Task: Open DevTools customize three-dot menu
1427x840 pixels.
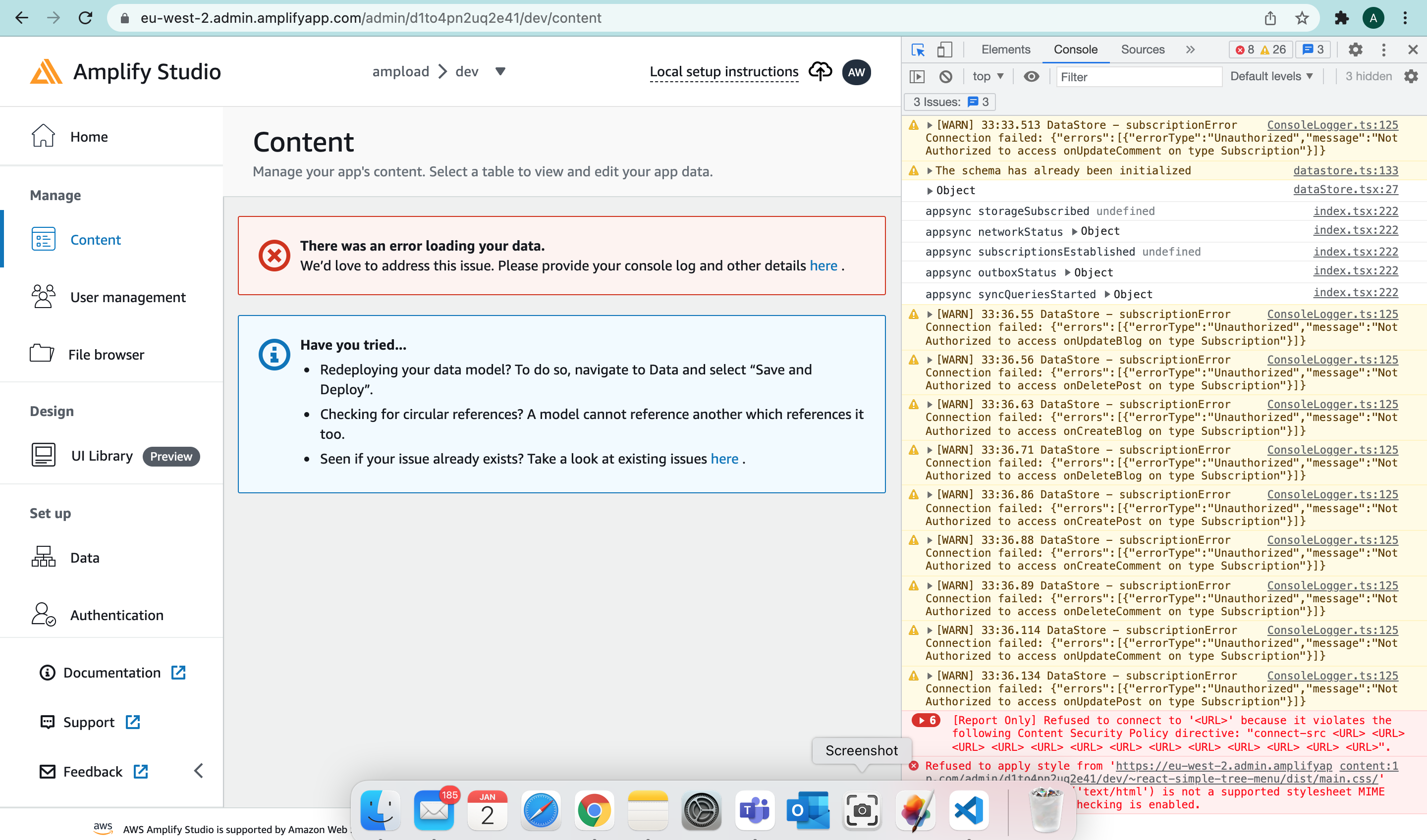Action: pyautogui.click(x=1384, y=50)
